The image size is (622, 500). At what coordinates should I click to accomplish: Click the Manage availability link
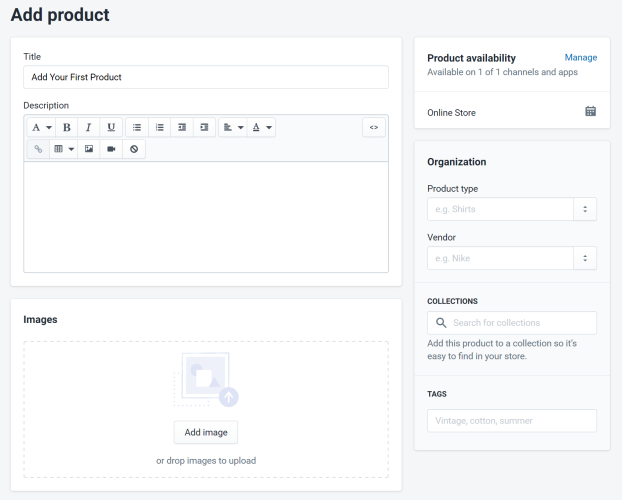[x=581, y=58]
